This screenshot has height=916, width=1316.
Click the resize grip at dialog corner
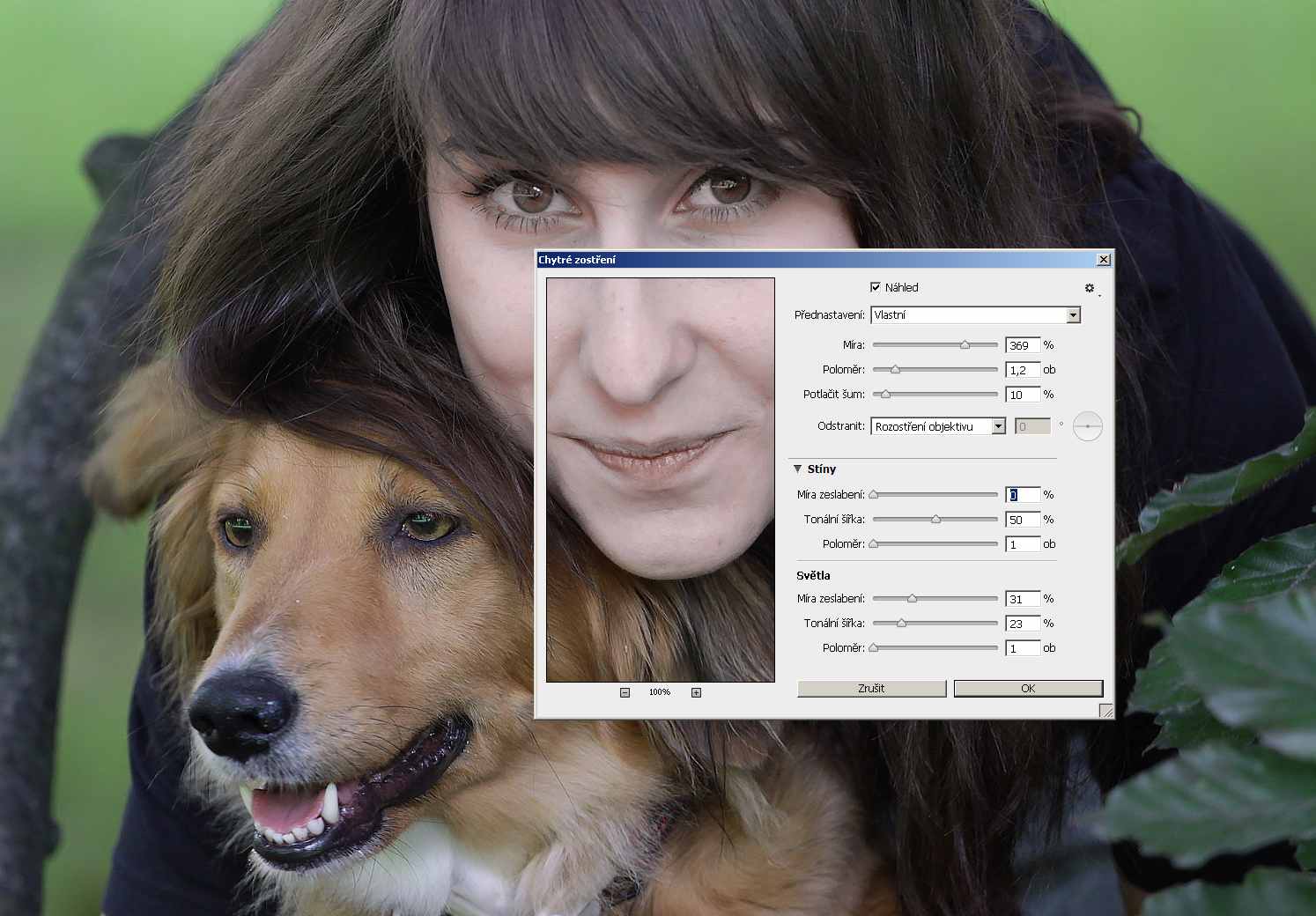tap(1105, 711)
